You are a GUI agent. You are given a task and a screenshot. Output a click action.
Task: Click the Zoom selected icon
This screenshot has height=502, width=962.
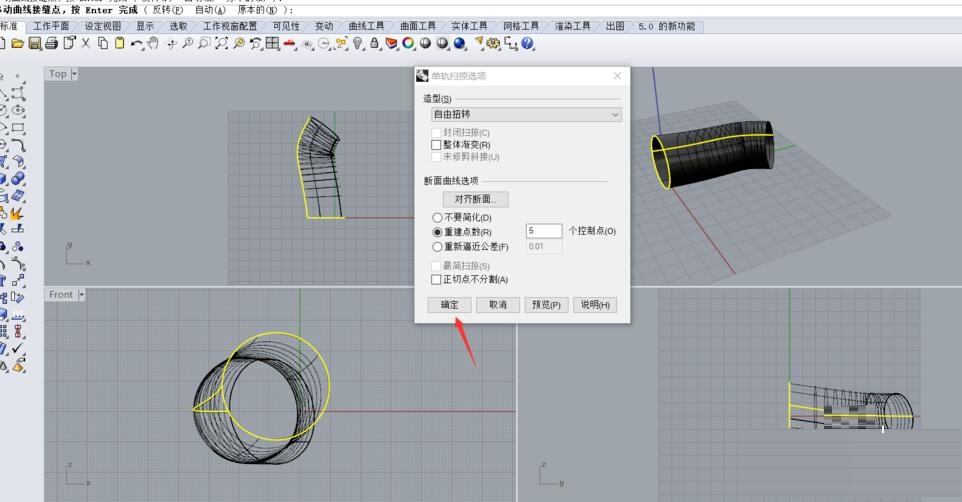239,44
